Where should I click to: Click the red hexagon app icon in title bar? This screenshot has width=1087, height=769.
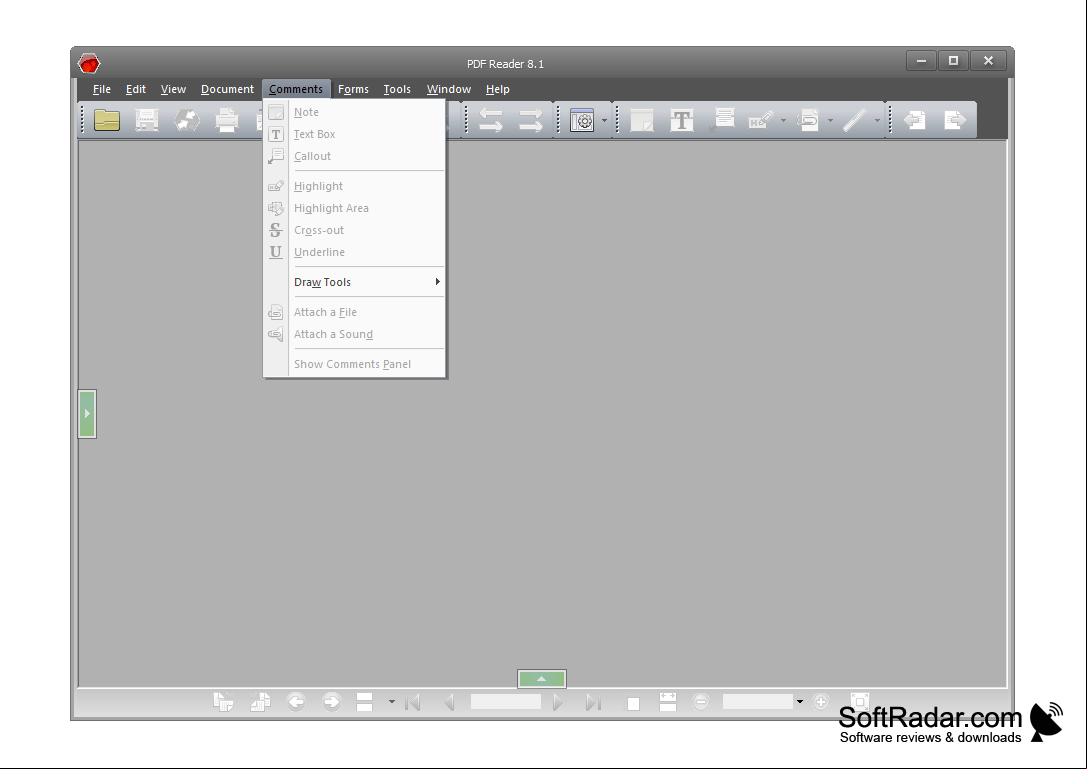tap(89, 64)
